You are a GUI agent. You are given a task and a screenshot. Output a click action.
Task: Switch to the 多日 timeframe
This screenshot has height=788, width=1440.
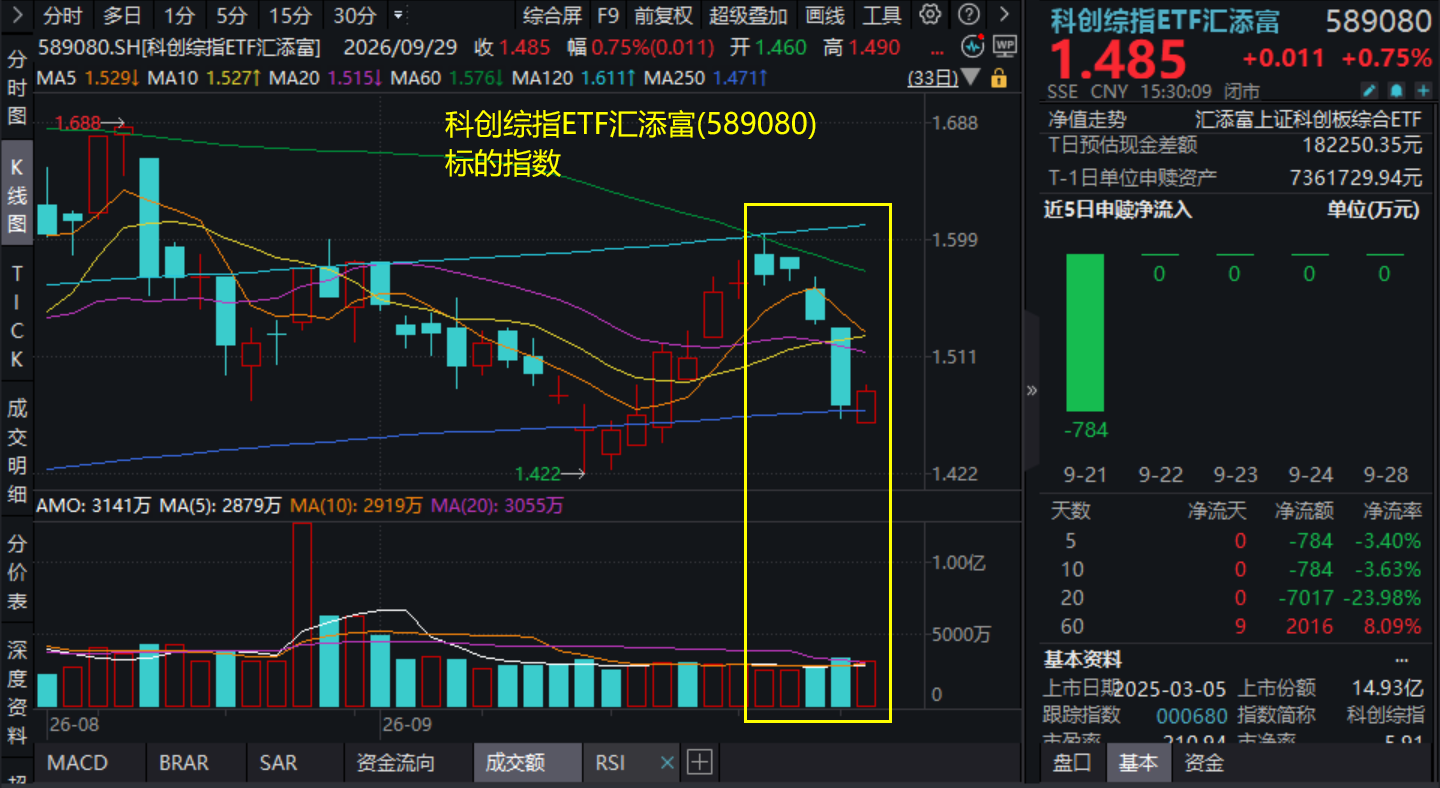pos(122,15)
